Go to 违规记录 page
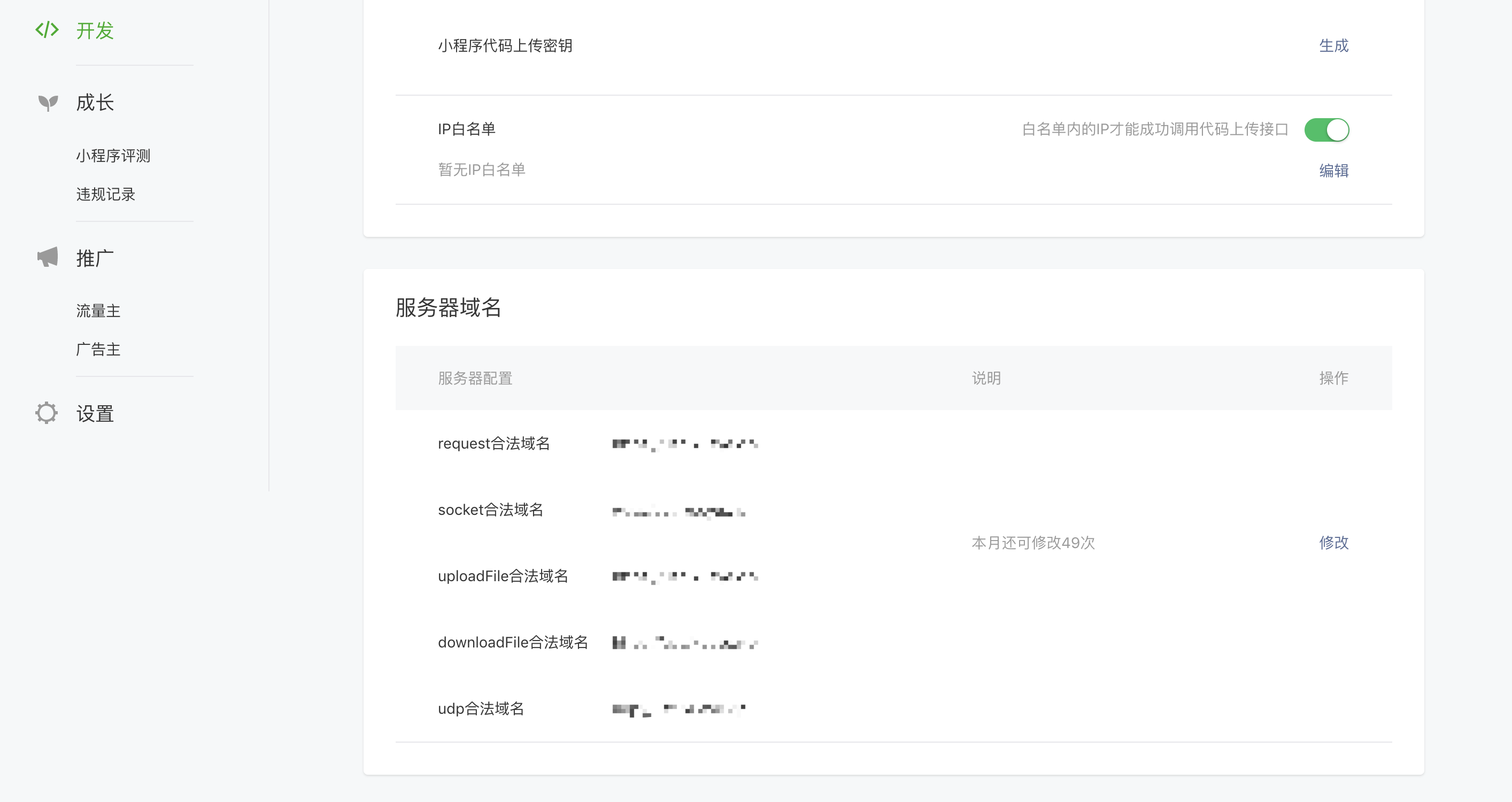 [x=106, y=194]
